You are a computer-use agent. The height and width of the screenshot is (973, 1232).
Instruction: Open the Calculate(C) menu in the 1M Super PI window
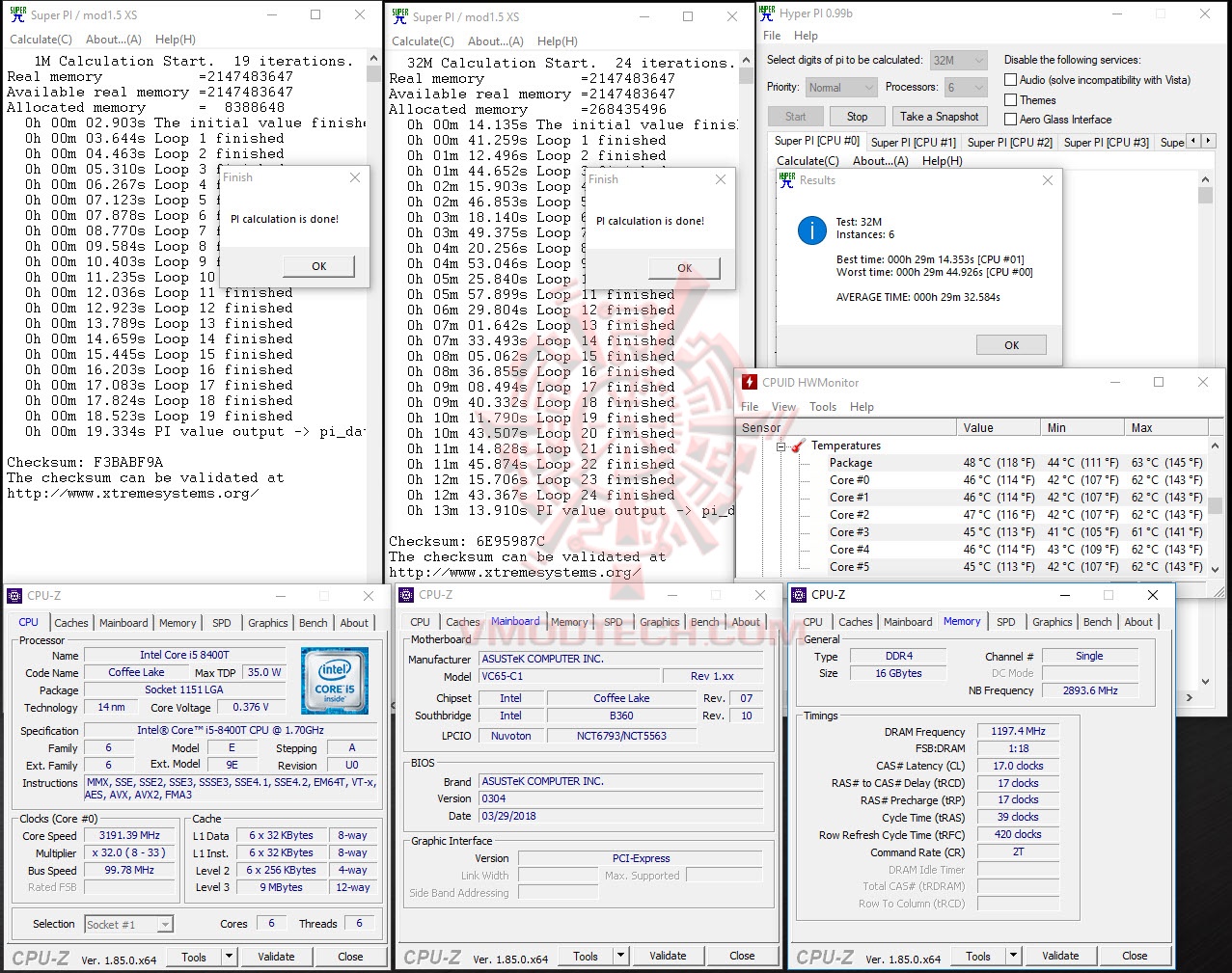click(41, 40)
